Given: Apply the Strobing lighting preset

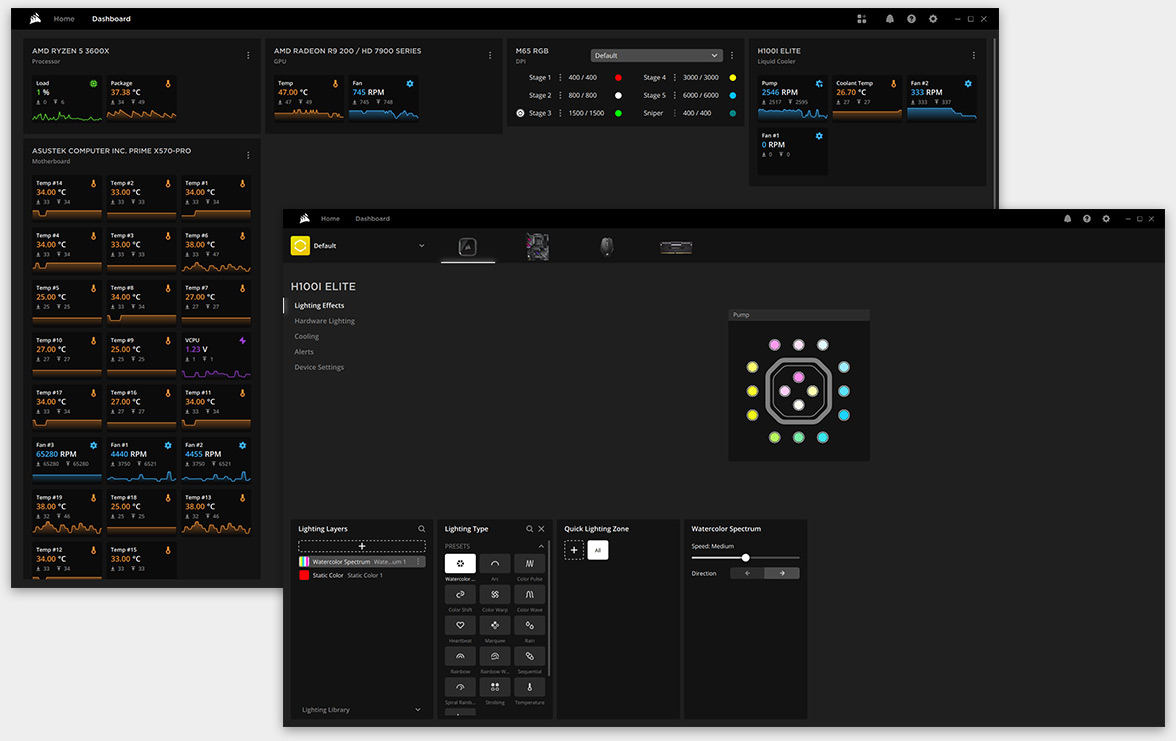Looking at the screenshot, I should [495, 686].
